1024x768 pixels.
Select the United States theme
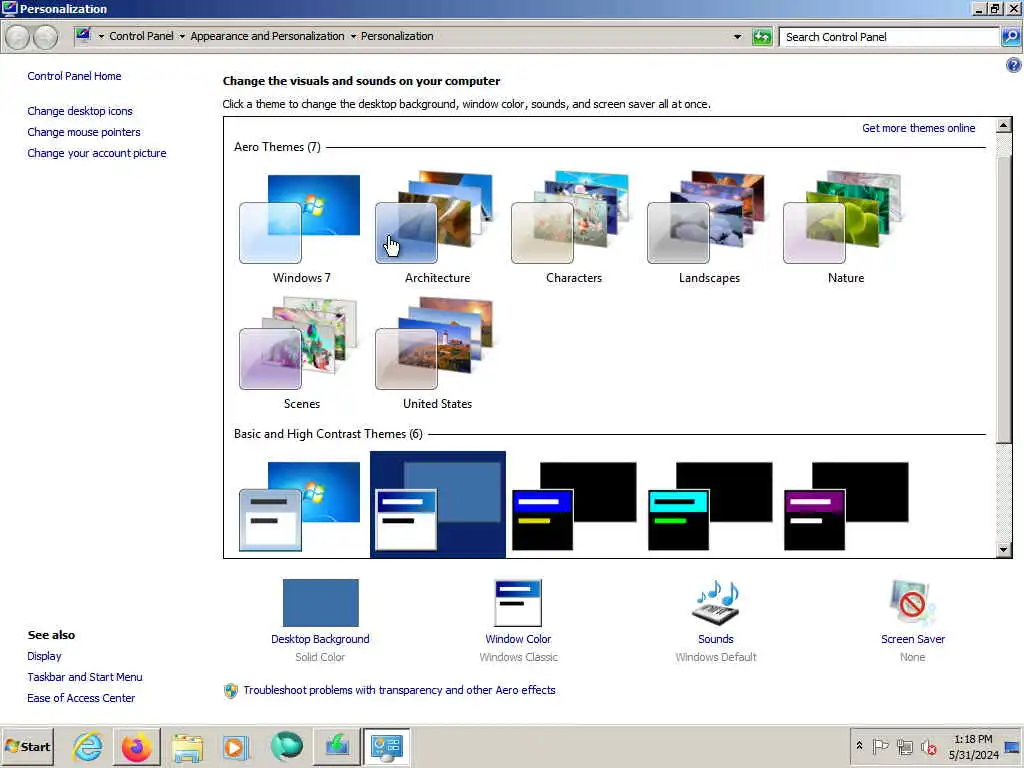point(437,353)
